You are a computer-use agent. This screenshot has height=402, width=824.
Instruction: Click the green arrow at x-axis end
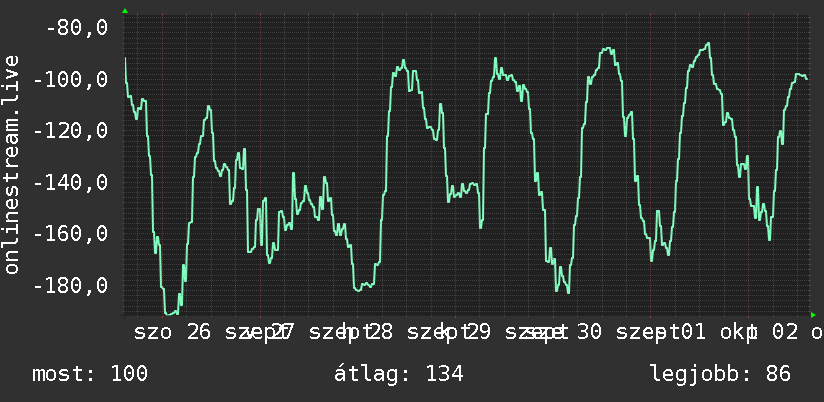(x=813, y=315)
